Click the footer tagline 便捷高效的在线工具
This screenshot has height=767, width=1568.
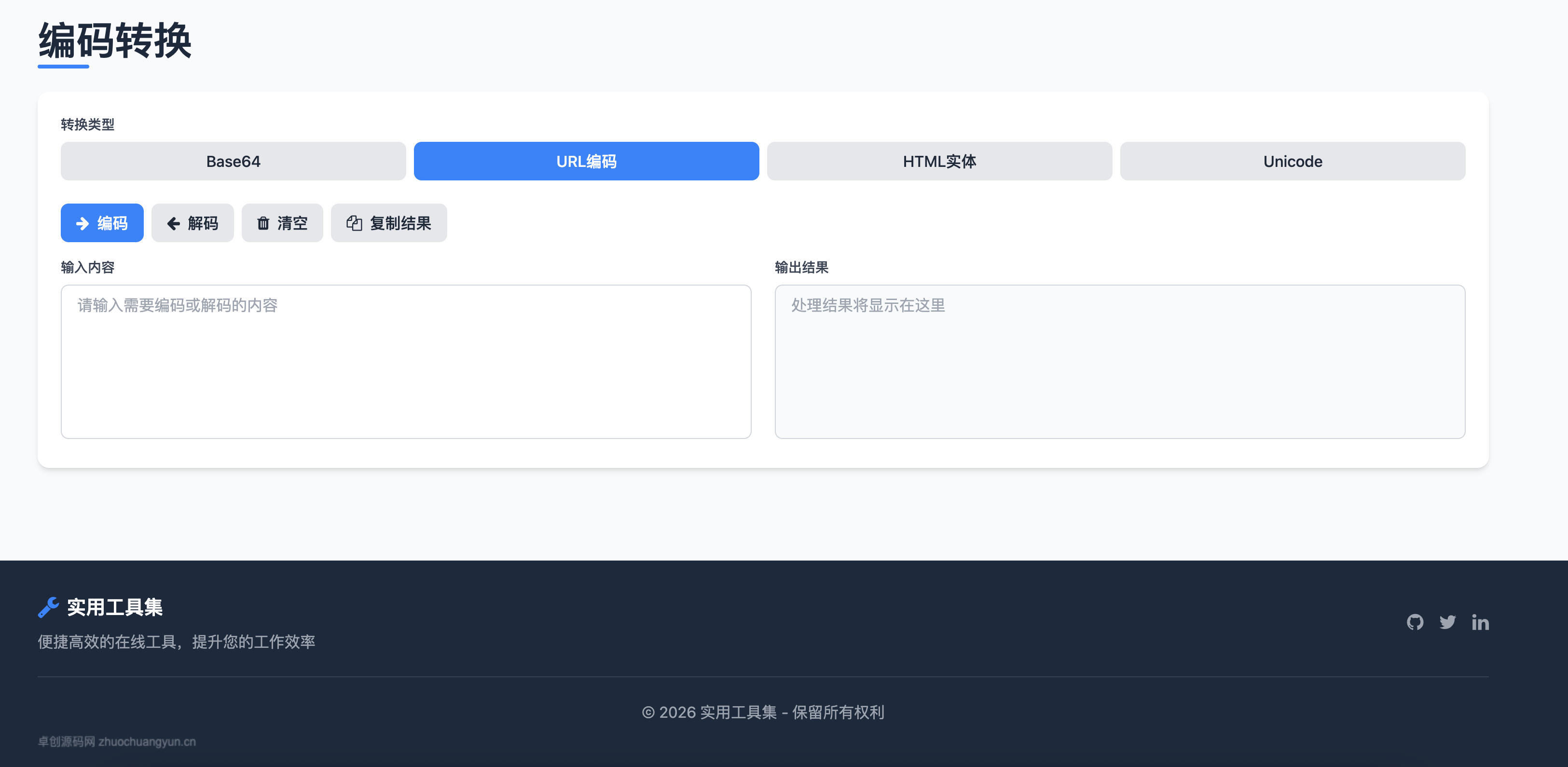click(x=107, y=642)
